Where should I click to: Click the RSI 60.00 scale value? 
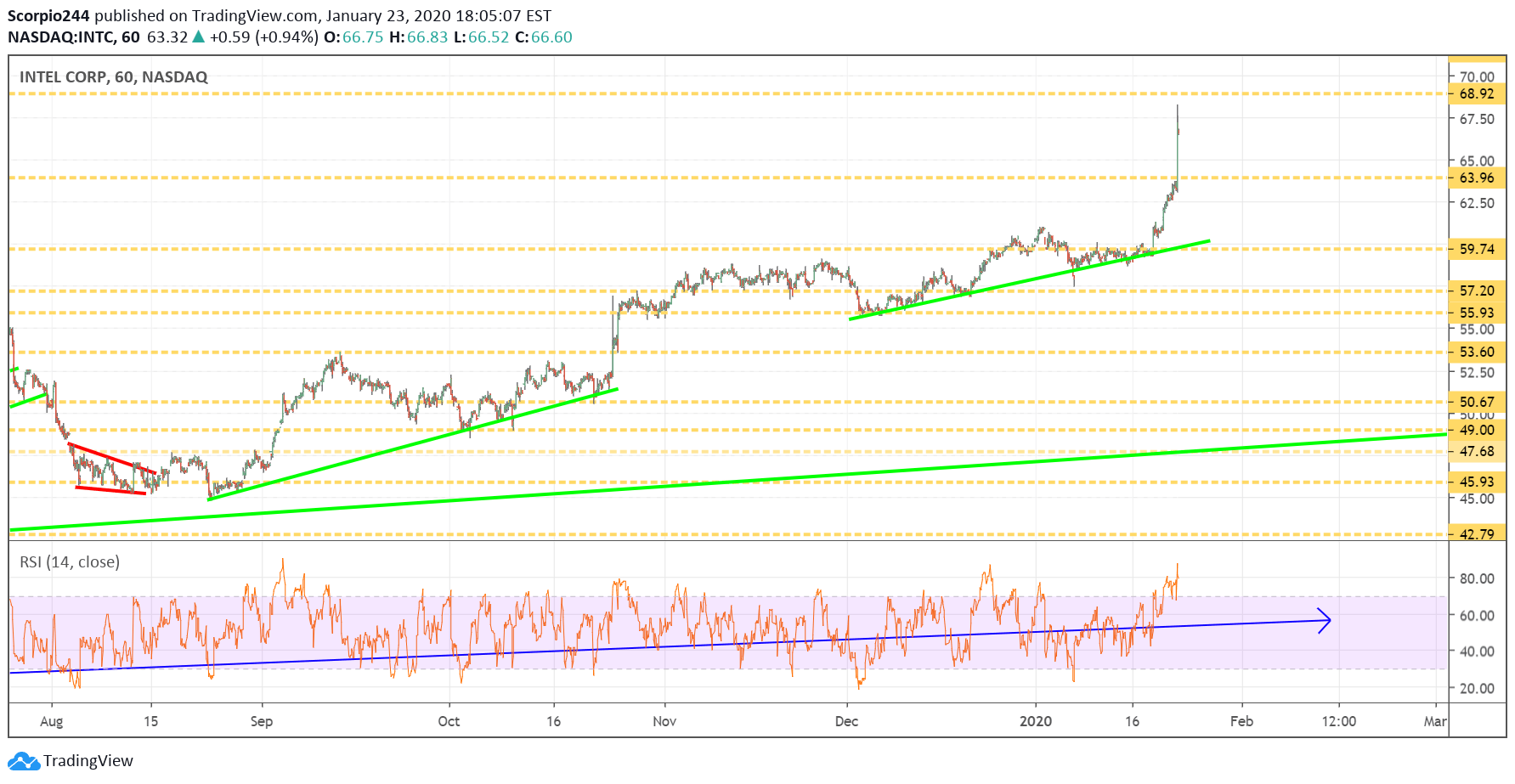coord(1477,616)
